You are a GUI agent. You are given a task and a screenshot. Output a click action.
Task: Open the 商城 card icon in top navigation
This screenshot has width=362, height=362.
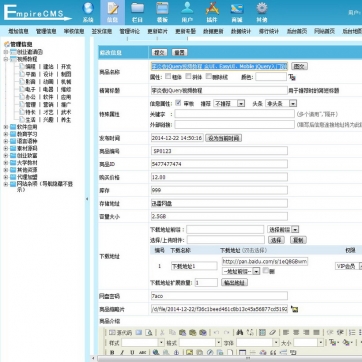point(237,8)
